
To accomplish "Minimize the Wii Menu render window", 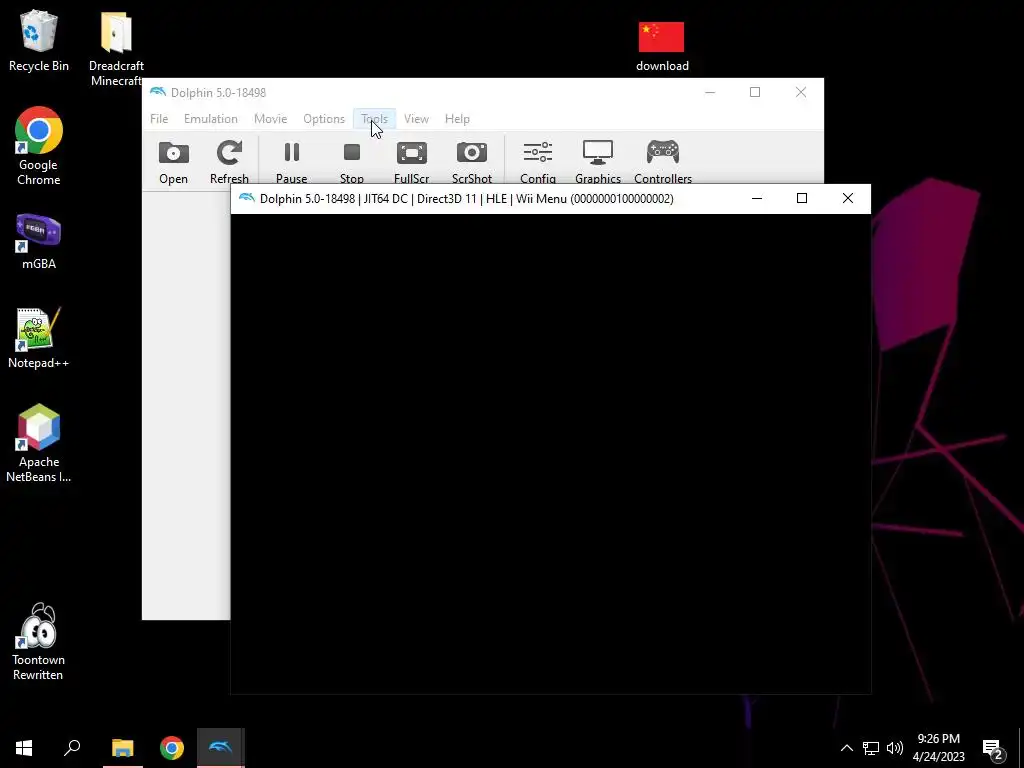I will tap(757, 199).
